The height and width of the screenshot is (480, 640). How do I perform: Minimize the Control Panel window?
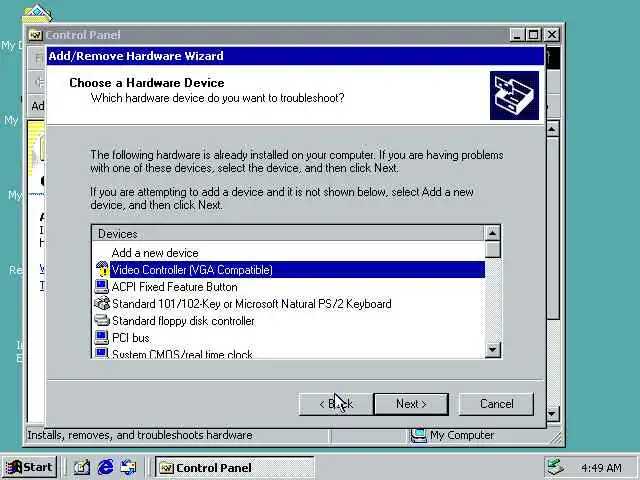(517, 35)
